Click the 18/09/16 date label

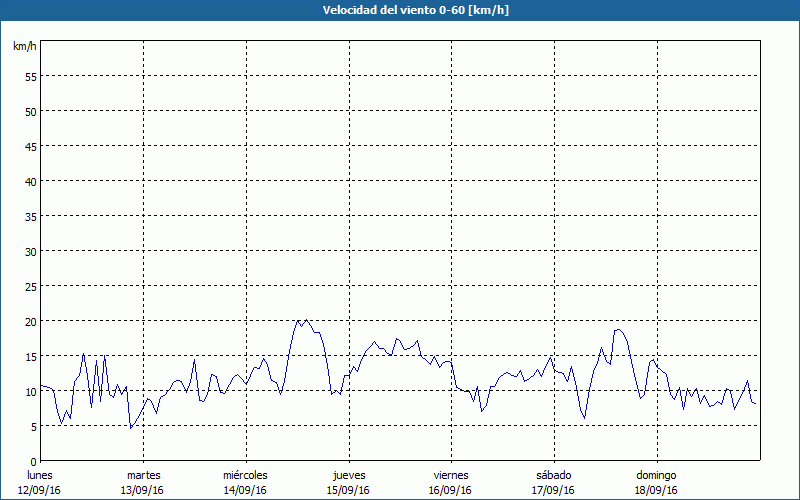pyautogui.click(x=656, y=490)
